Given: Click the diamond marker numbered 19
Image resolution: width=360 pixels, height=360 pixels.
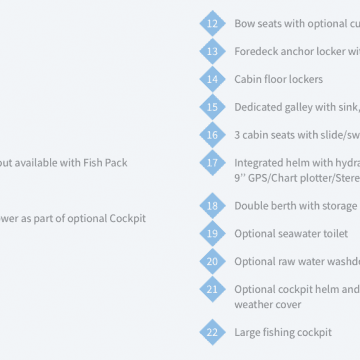Looking at the screenshot, I should [x=212, y=233].
